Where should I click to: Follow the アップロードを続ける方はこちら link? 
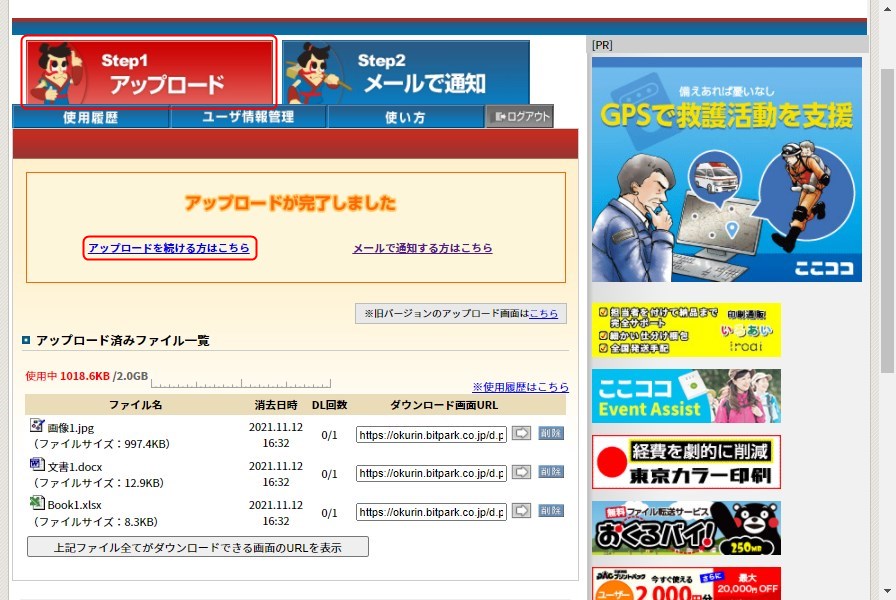(x=169, y=248)
